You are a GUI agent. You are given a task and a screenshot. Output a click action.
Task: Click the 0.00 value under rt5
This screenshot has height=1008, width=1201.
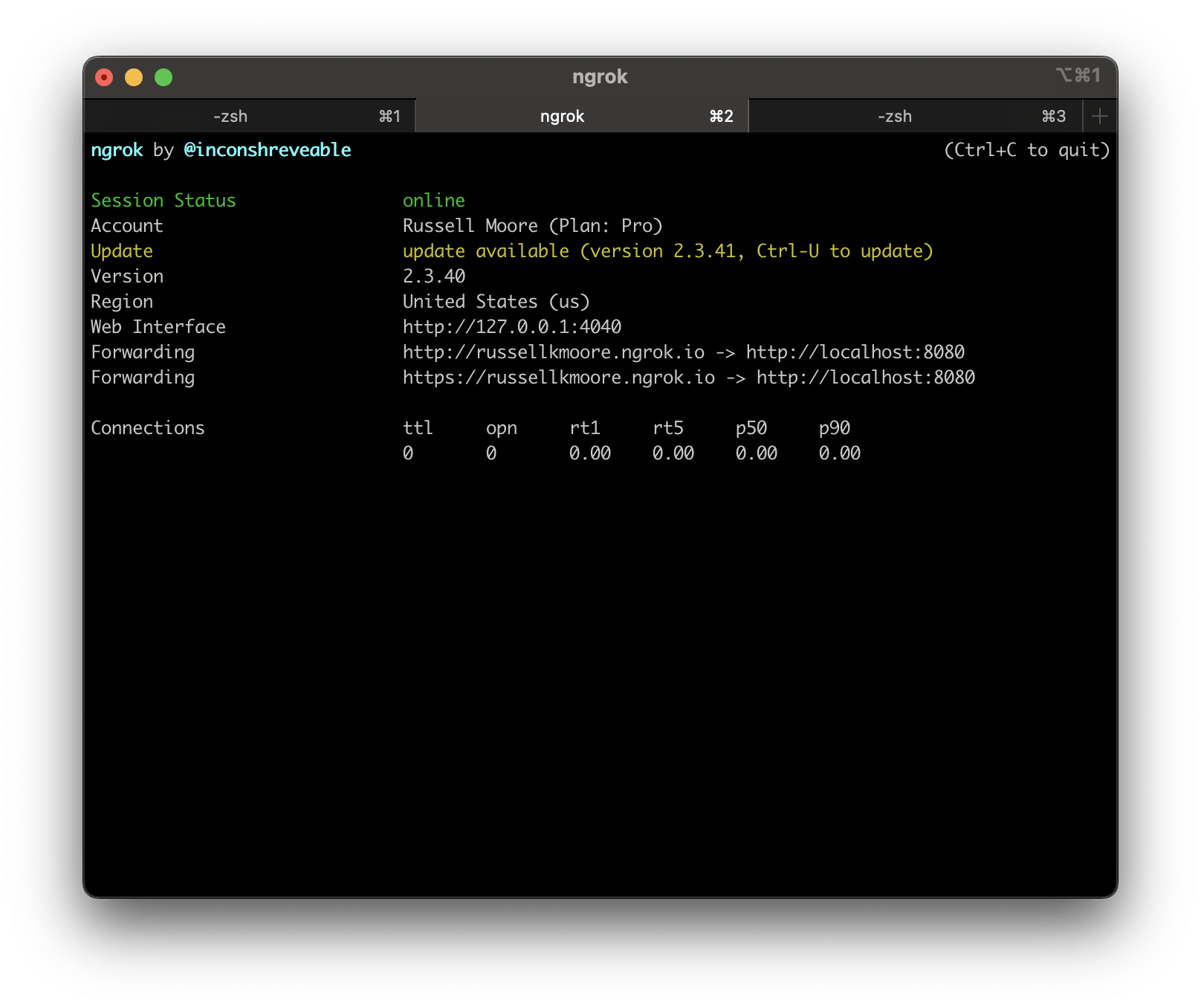(x=673, y=453)
